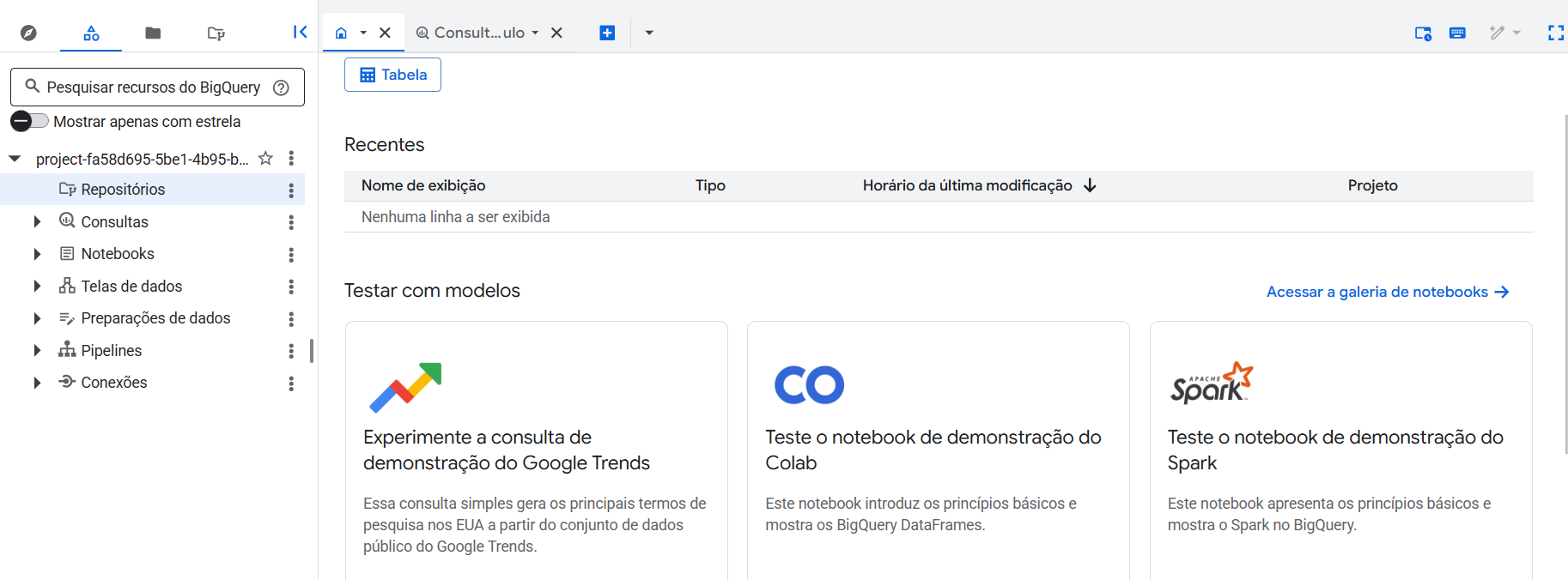
Task: Click the explorer panel resize handle
Action: click(312, 351)
